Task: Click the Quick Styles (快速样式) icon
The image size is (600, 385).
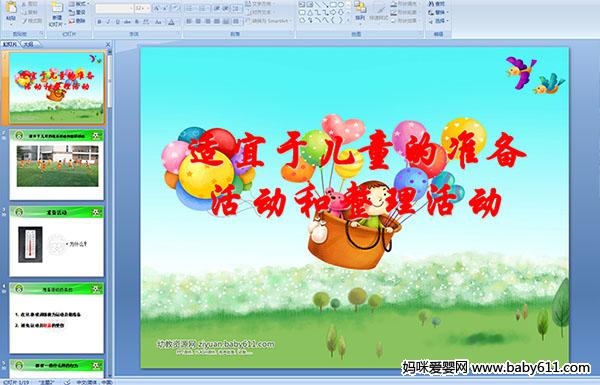Action: coord(379,11)
